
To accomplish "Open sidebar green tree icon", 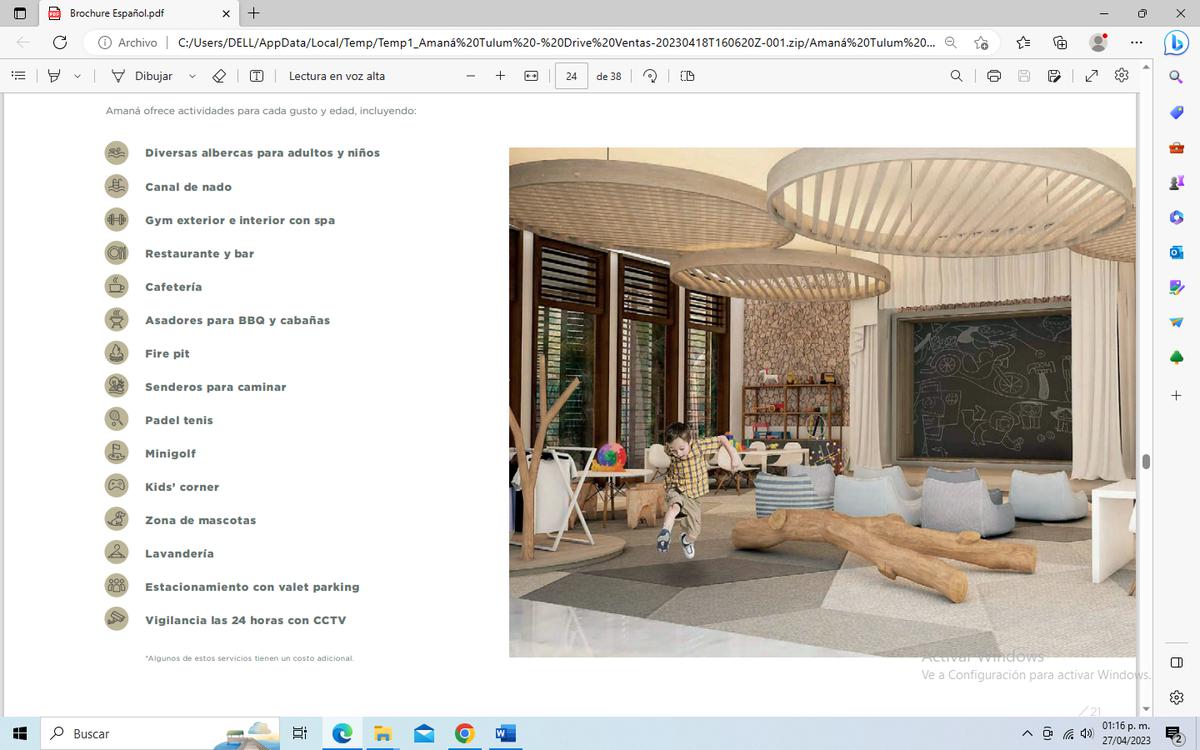I will pyautogui.click(x=1176, y=358).
